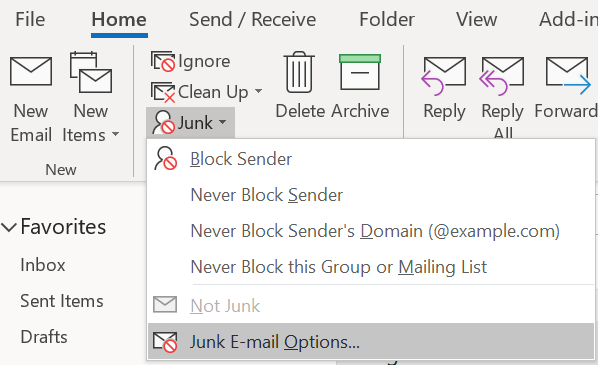598x365 pixels.
Task: Expand the Clean Up dropdown arrow
Action: (x=259, y=91)
